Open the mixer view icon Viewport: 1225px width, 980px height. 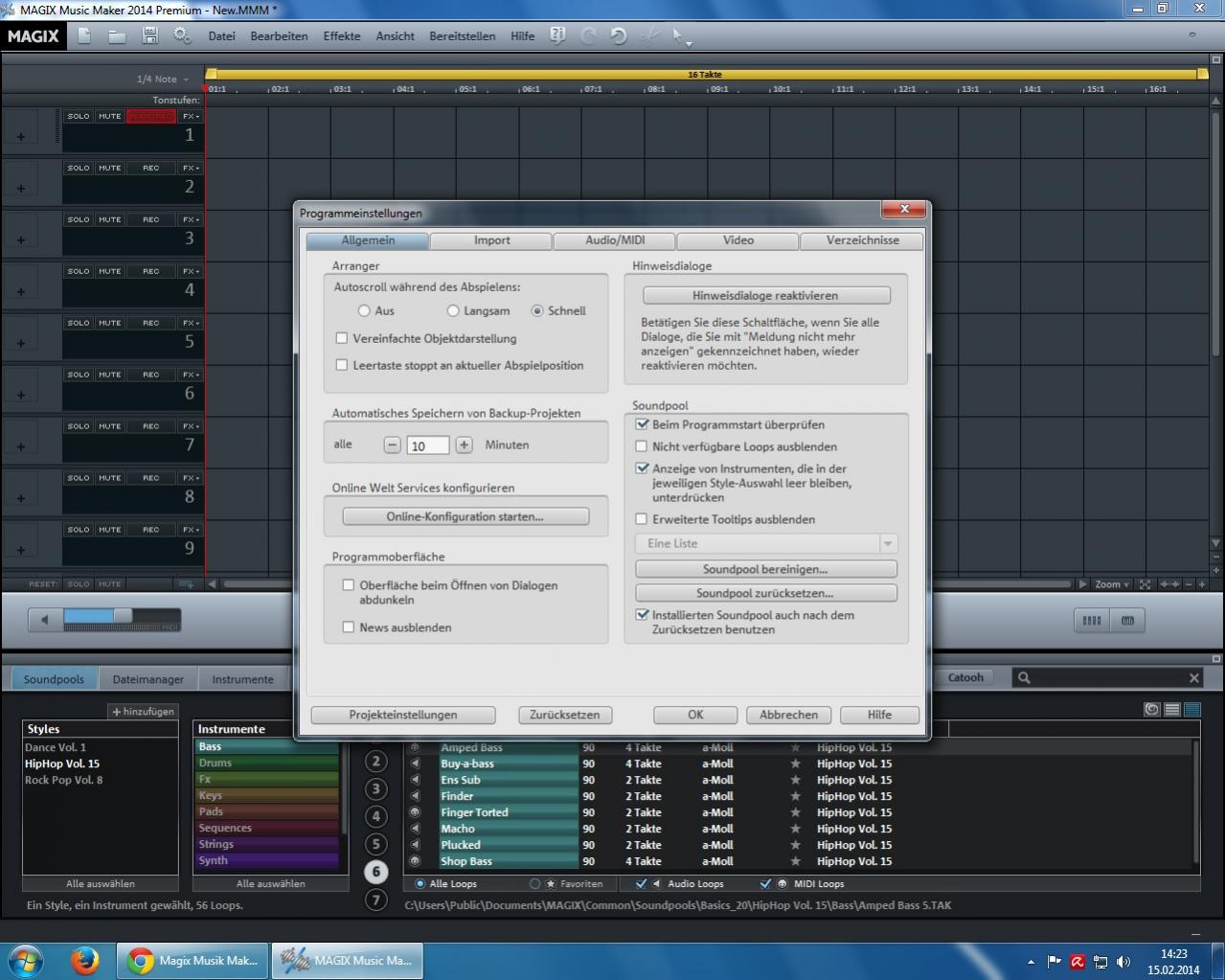(x=1091, y=621)
